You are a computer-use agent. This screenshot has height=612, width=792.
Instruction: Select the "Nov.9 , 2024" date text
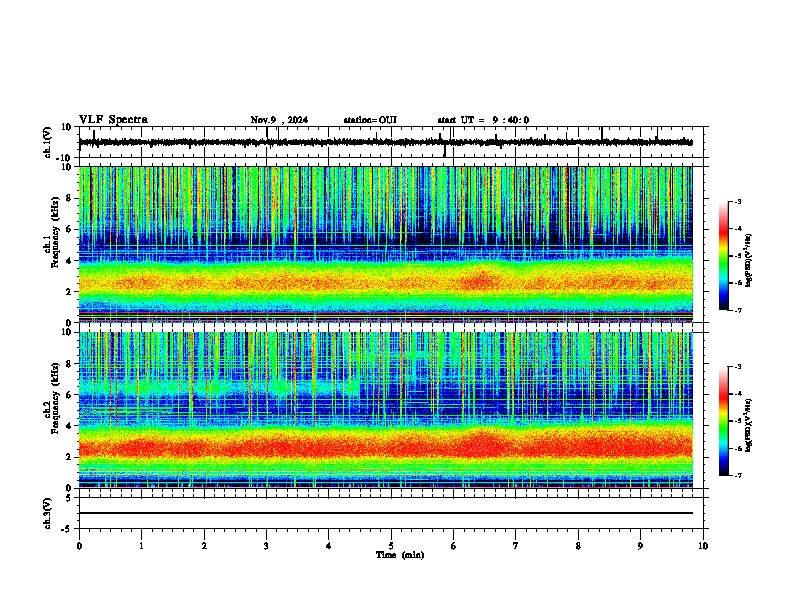coord(279,120)
